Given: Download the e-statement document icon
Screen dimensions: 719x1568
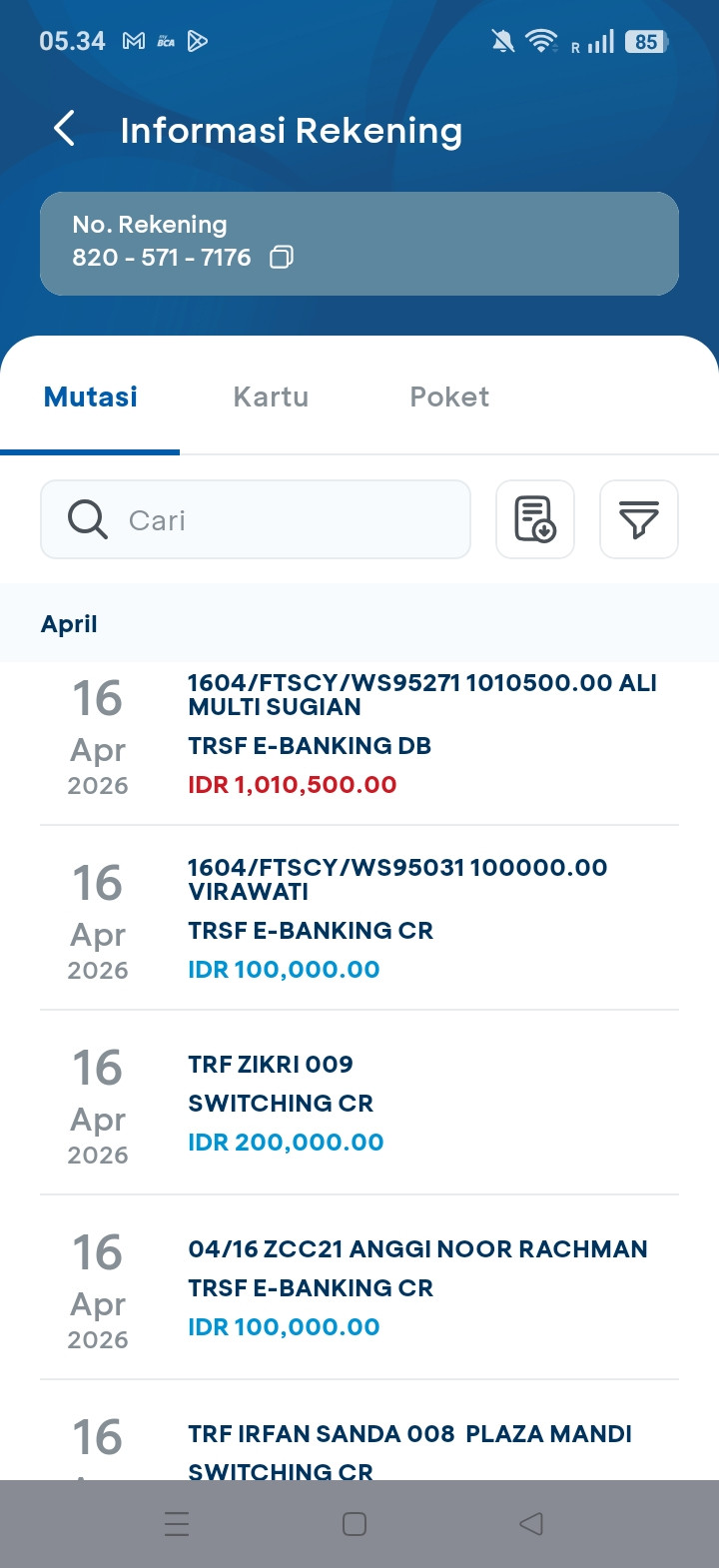Looking at the screenshot, I should tap(535, 519).
